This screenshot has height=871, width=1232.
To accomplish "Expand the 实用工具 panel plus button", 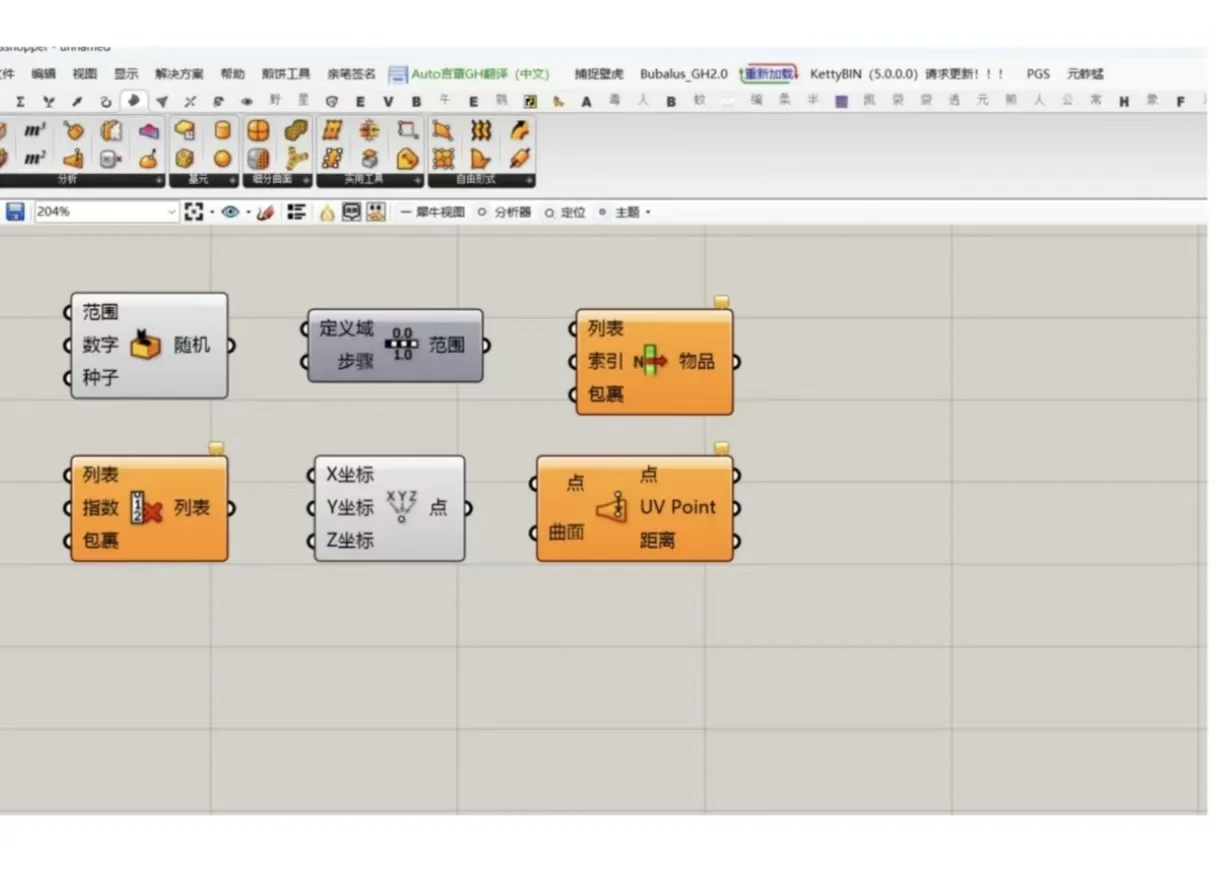I will [x=418, y=181].
